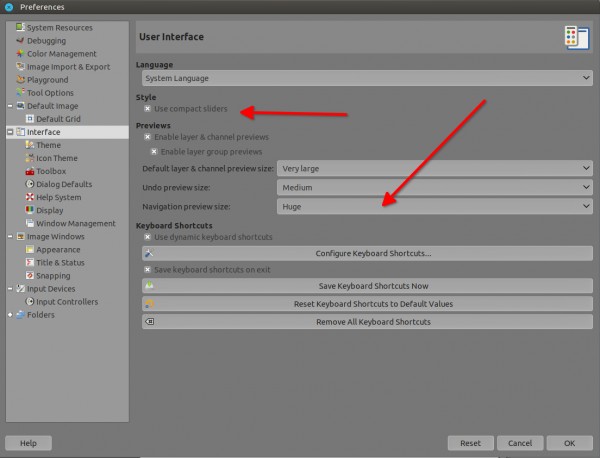Disable Enable layer group previews checkbox
The width and height of the screenshot is (600, 458).
pyautogui.click(x=154, y=152)
